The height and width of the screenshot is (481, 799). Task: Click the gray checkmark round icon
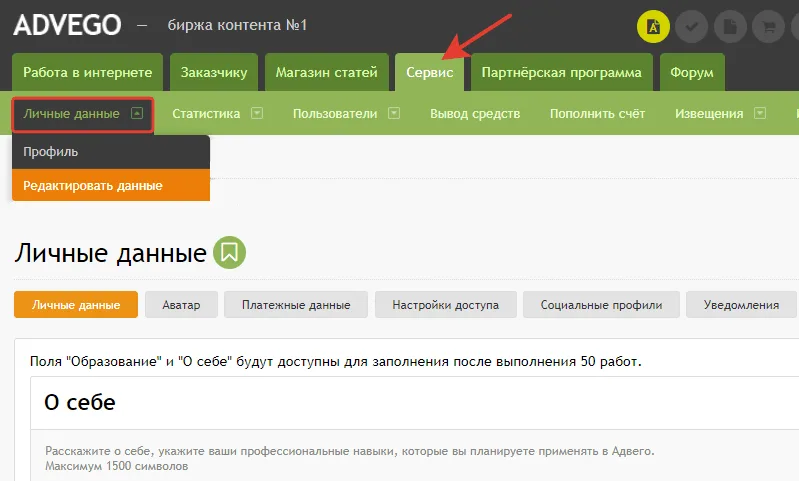[x=691, y=26]
